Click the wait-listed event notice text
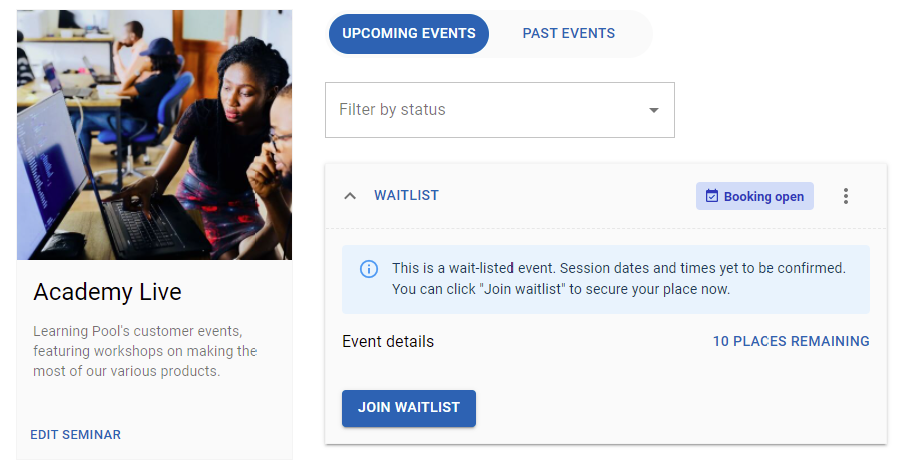This screenshot has width=924, height=467. tap(618, 279)
